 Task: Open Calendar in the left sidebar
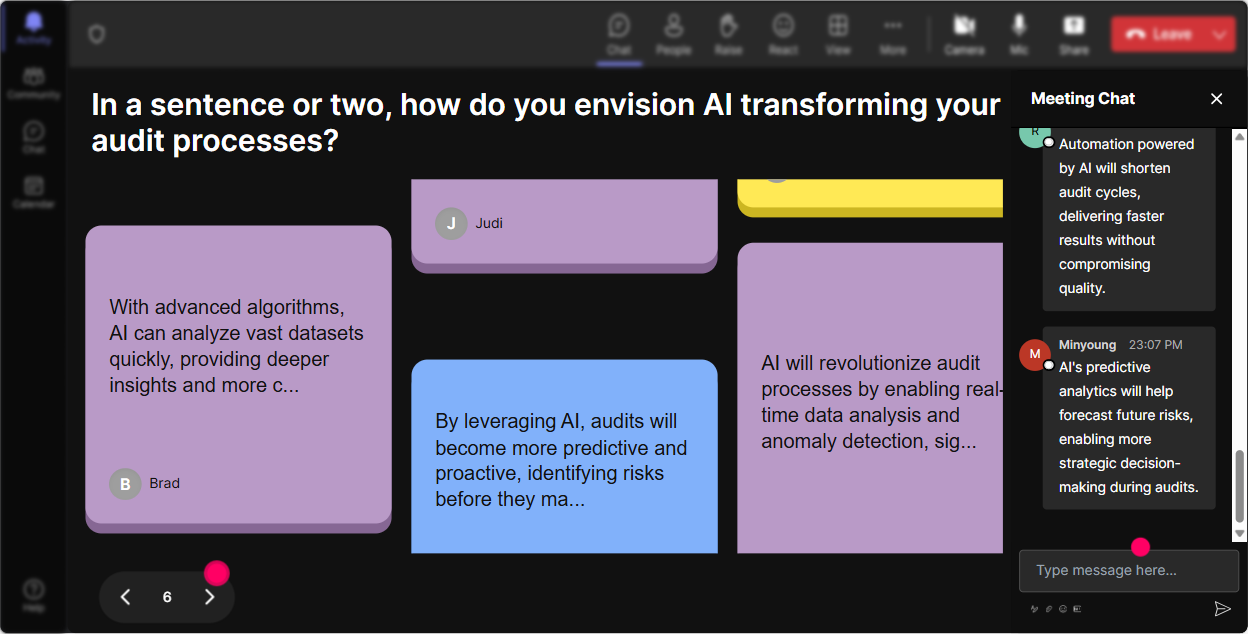[33, 192]
